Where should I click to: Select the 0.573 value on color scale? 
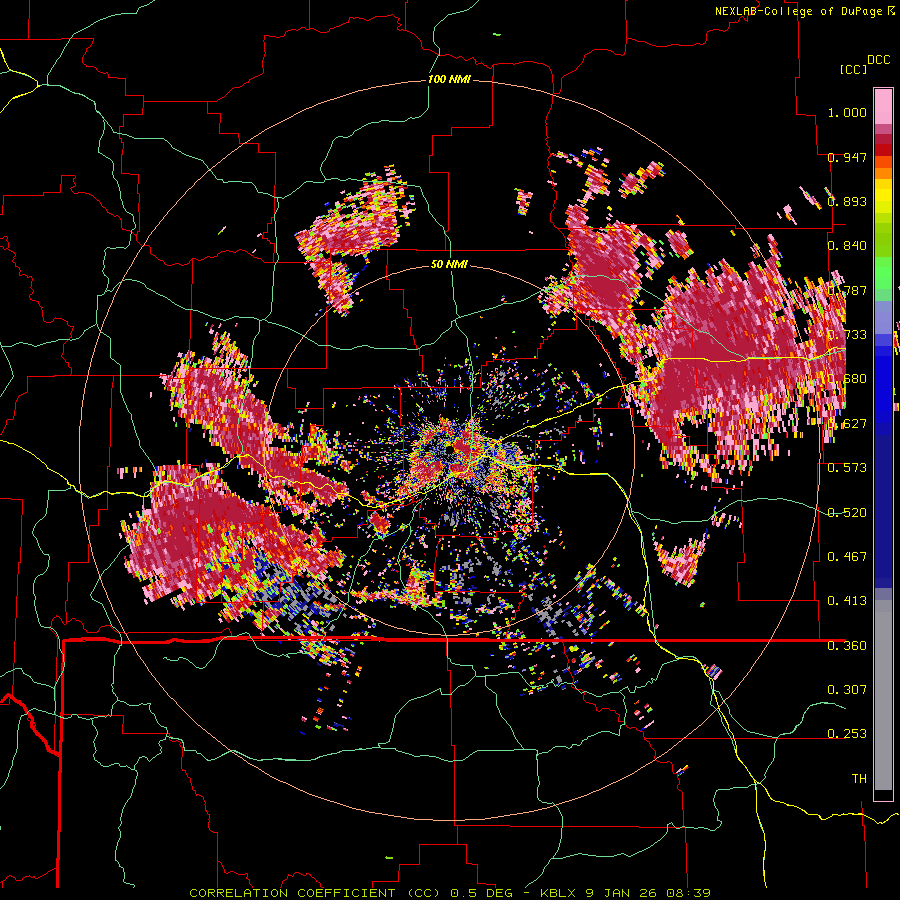[847, 467]
